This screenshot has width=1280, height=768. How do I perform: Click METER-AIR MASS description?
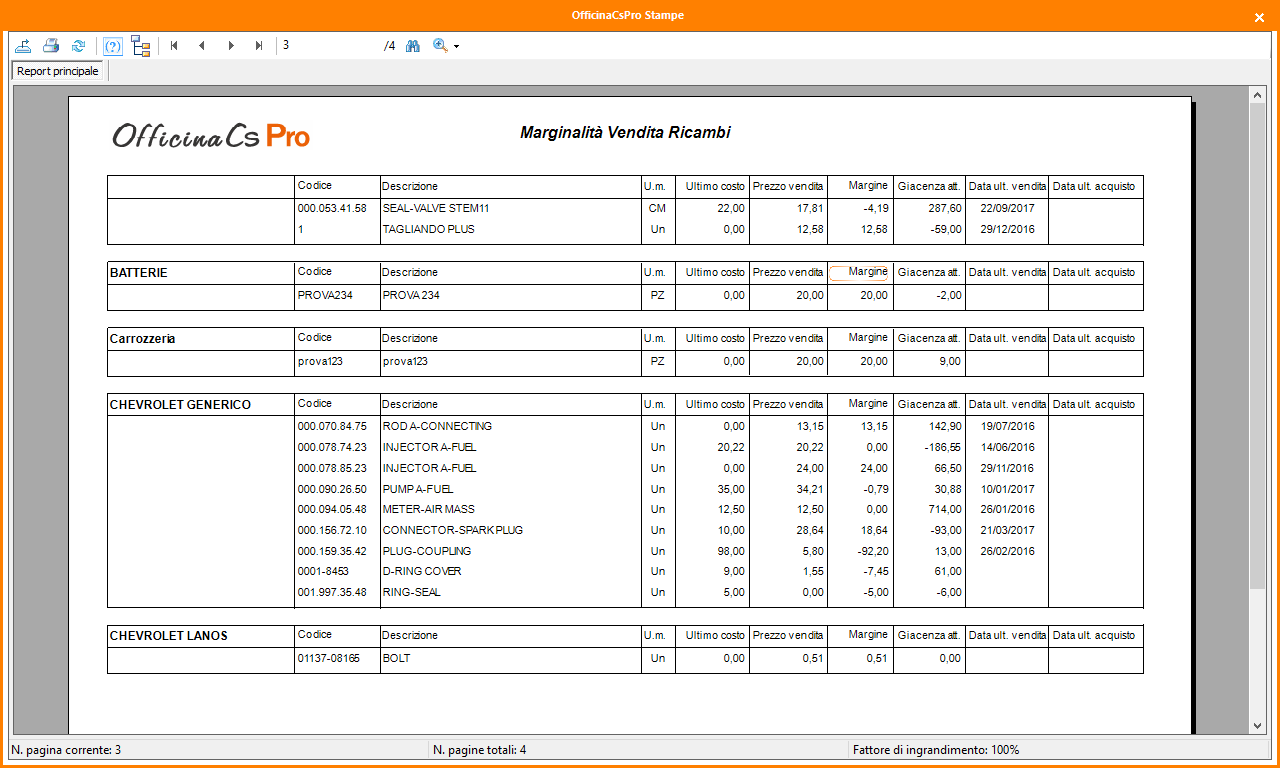[428, 510]
